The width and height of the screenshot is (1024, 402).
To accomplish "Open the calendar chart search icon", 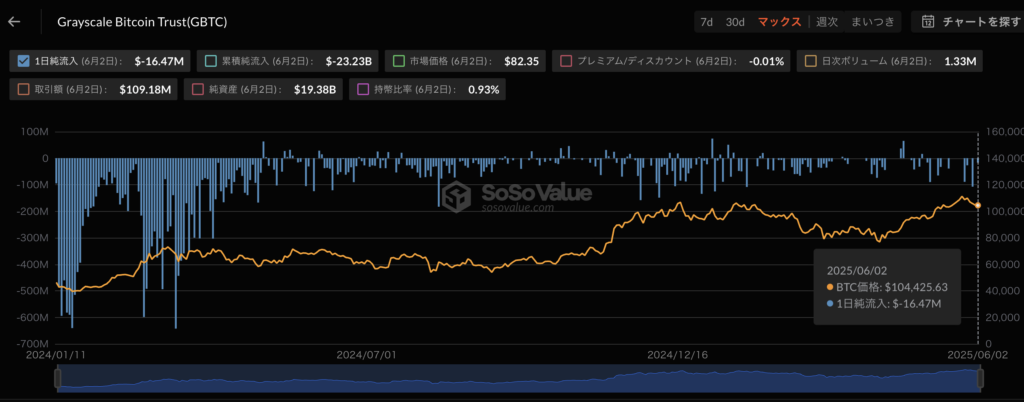I will [x=927, y=22].
